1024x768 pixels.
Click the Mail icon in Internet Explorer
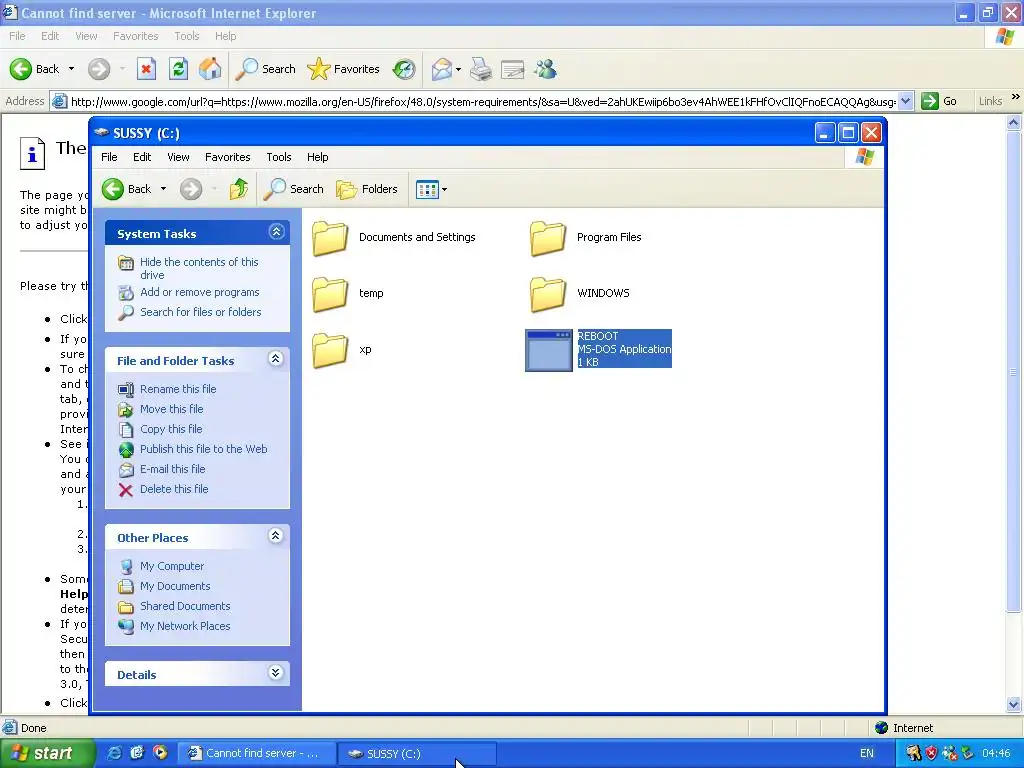[441, 69]
